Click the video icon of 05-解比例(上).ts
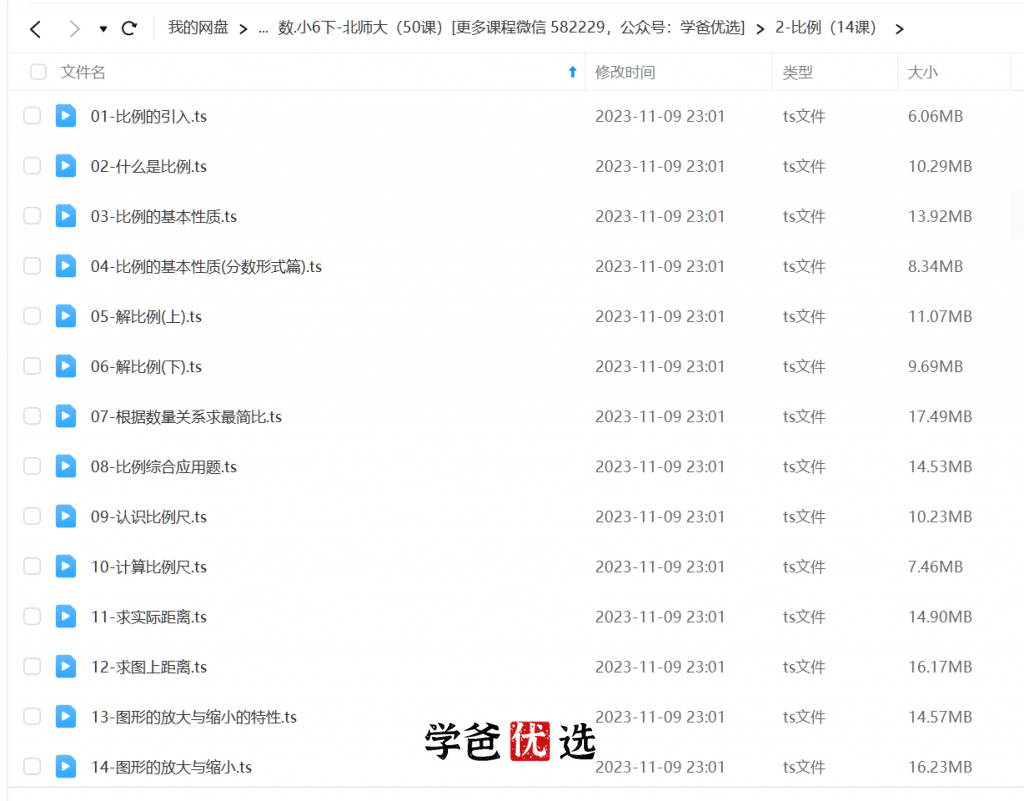The width and height of the screenshot is (1024, 801). click(65, 316)
